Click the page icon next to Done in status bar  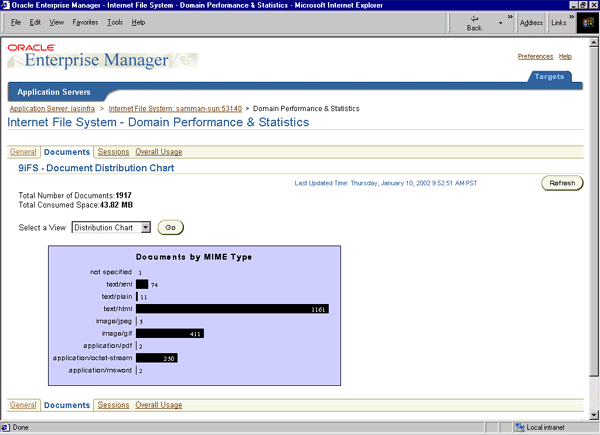5,427
